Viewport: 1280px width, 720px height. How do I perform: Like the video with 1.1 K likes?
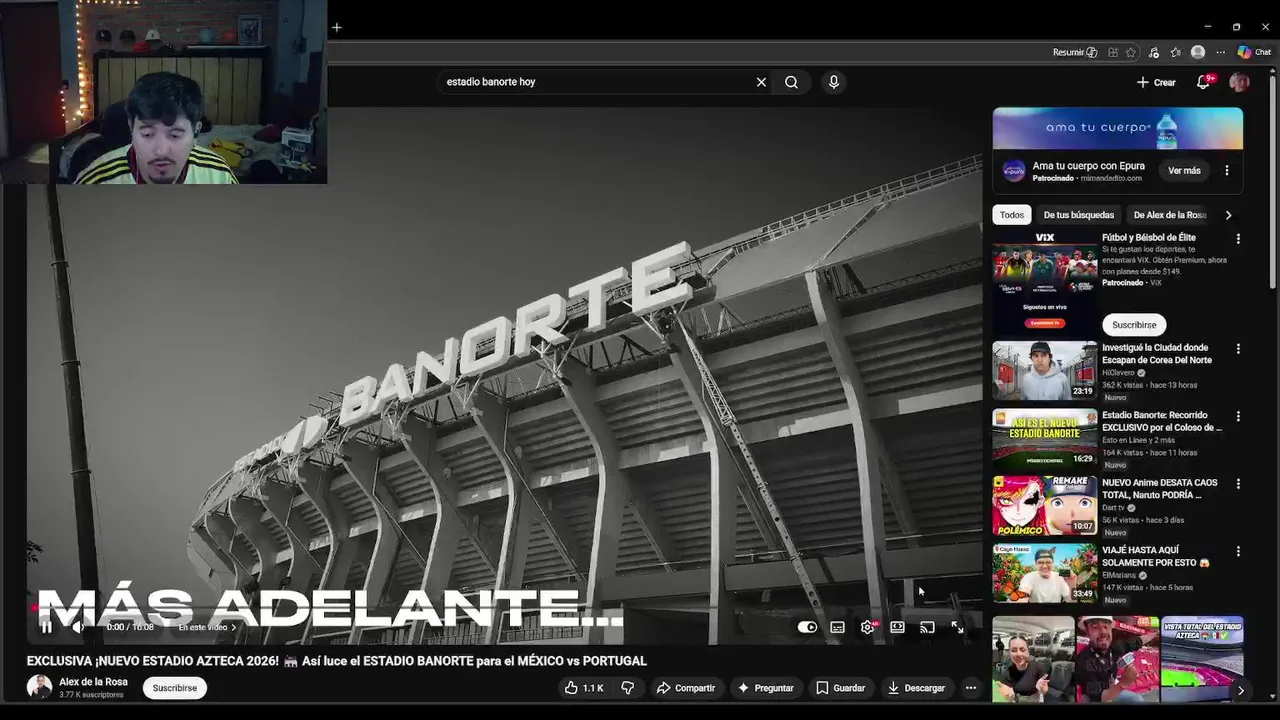point(583,688)
